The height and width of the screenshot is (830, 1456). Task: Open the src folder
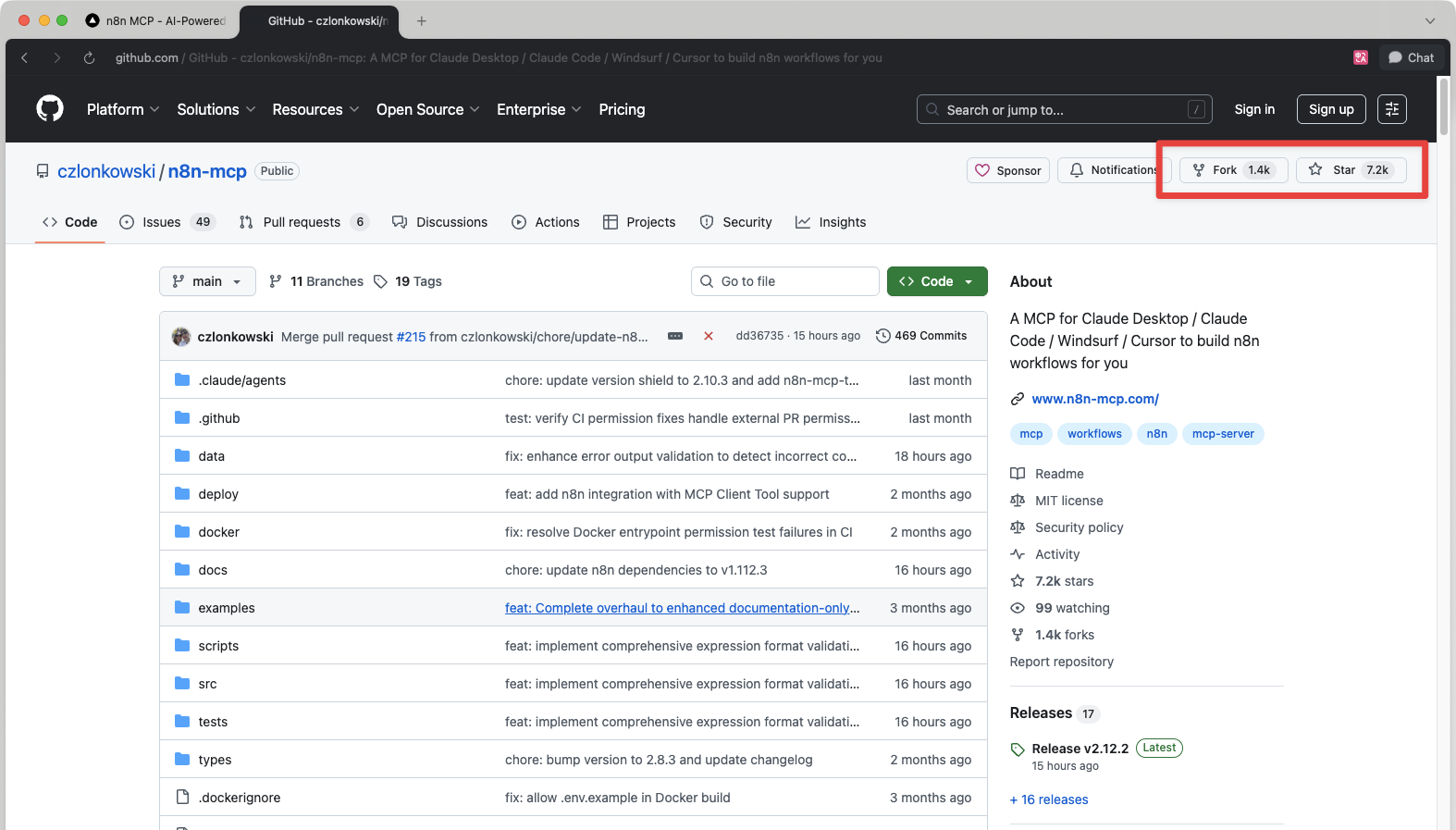coord(208,684)
